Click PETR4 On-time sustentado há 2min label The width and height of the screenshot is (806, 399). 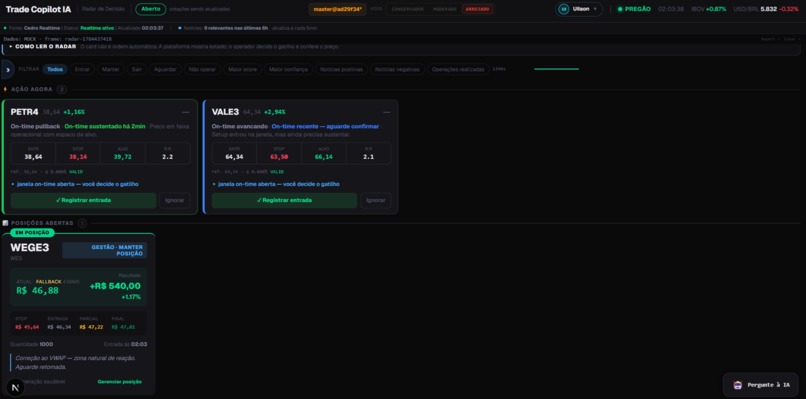click(x=105, y=126)
